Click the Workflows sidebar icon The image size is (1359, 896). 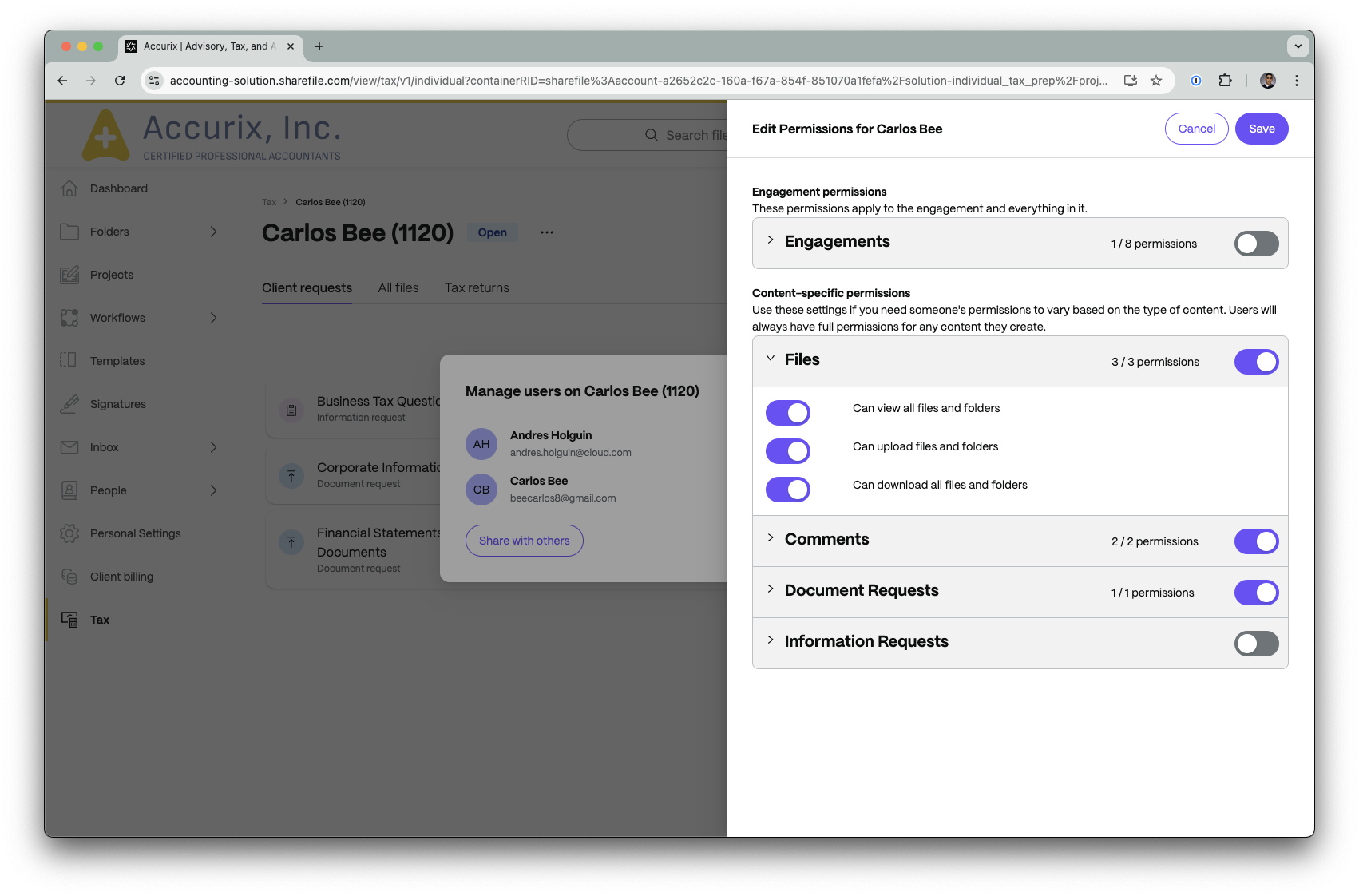pos(69,318)
